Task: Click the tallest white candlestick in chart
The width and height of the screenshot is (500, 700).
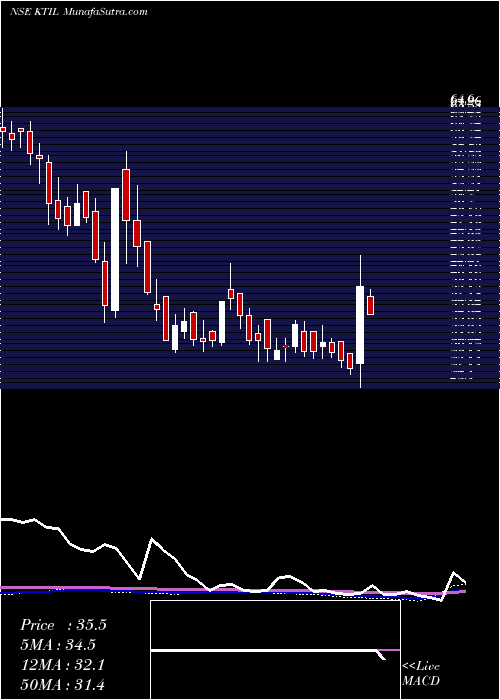Action: pyautogui.click(x=115, y=249)
